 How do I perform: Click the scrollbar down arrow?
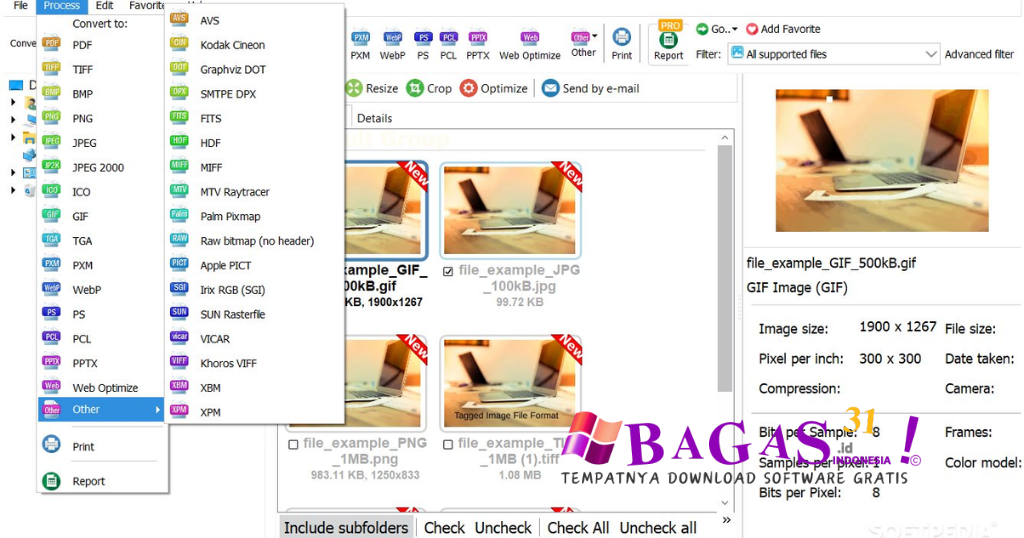724,503
